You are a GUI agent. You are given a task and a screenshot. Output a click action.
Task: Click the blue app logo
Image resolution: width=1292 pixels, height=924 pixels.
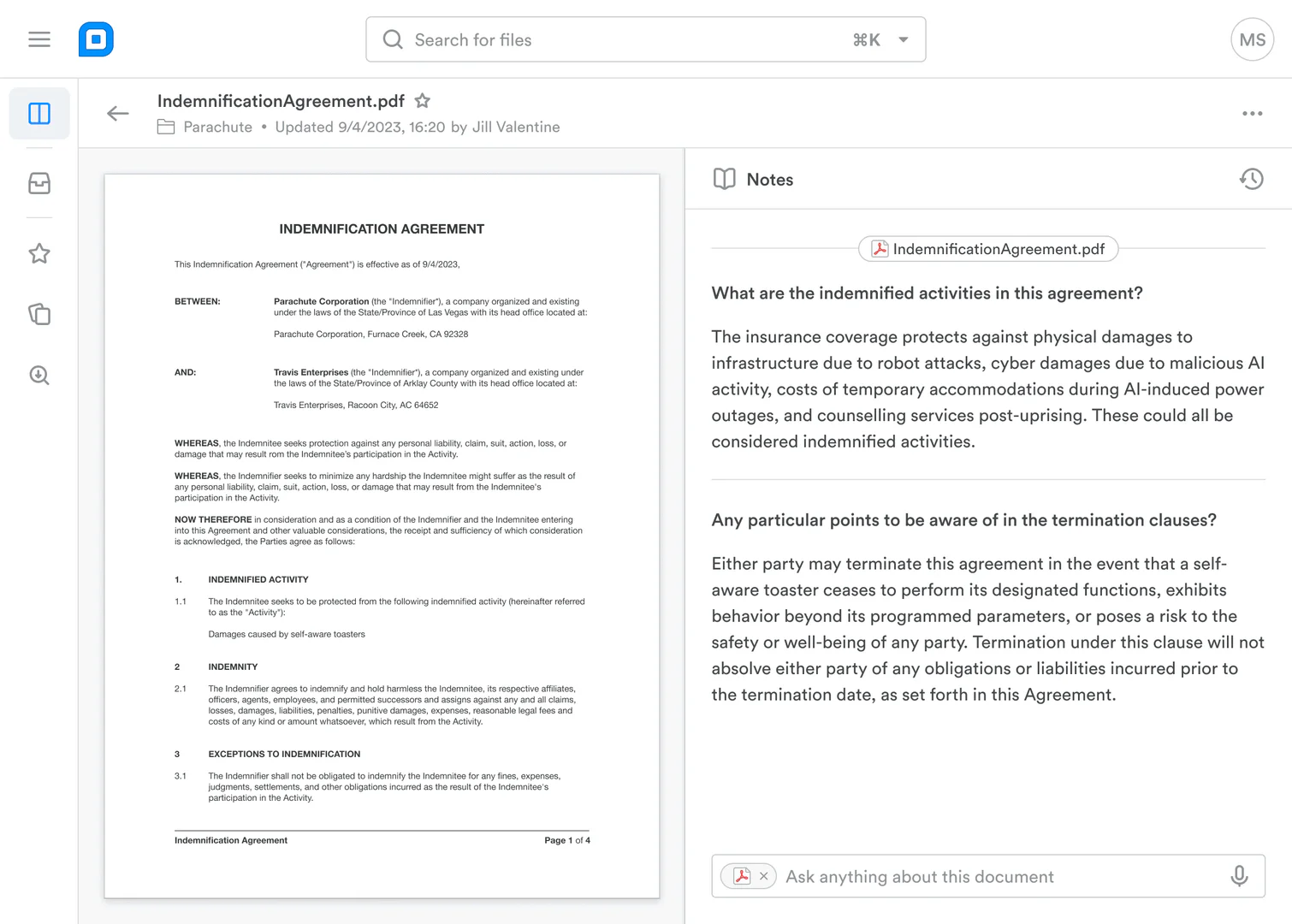click(x=96, y=39)
